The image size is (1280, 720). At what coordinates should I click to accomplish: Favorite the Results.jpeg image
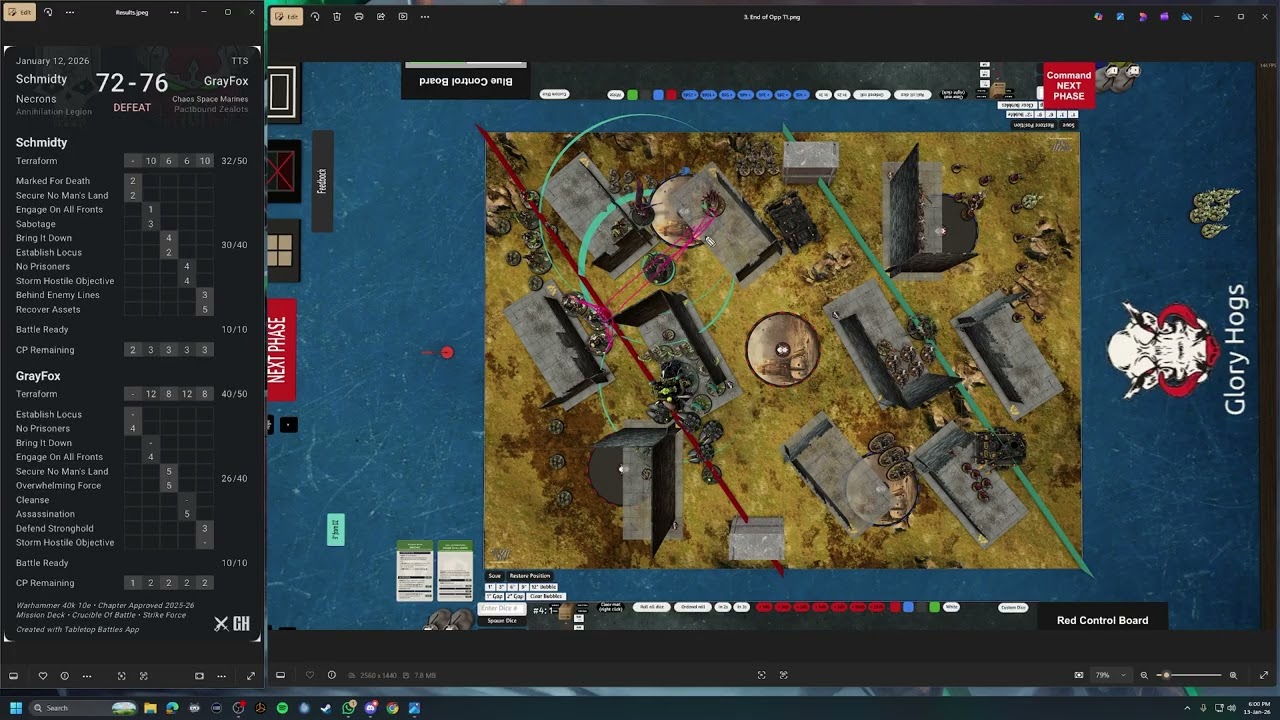(42, 676)
